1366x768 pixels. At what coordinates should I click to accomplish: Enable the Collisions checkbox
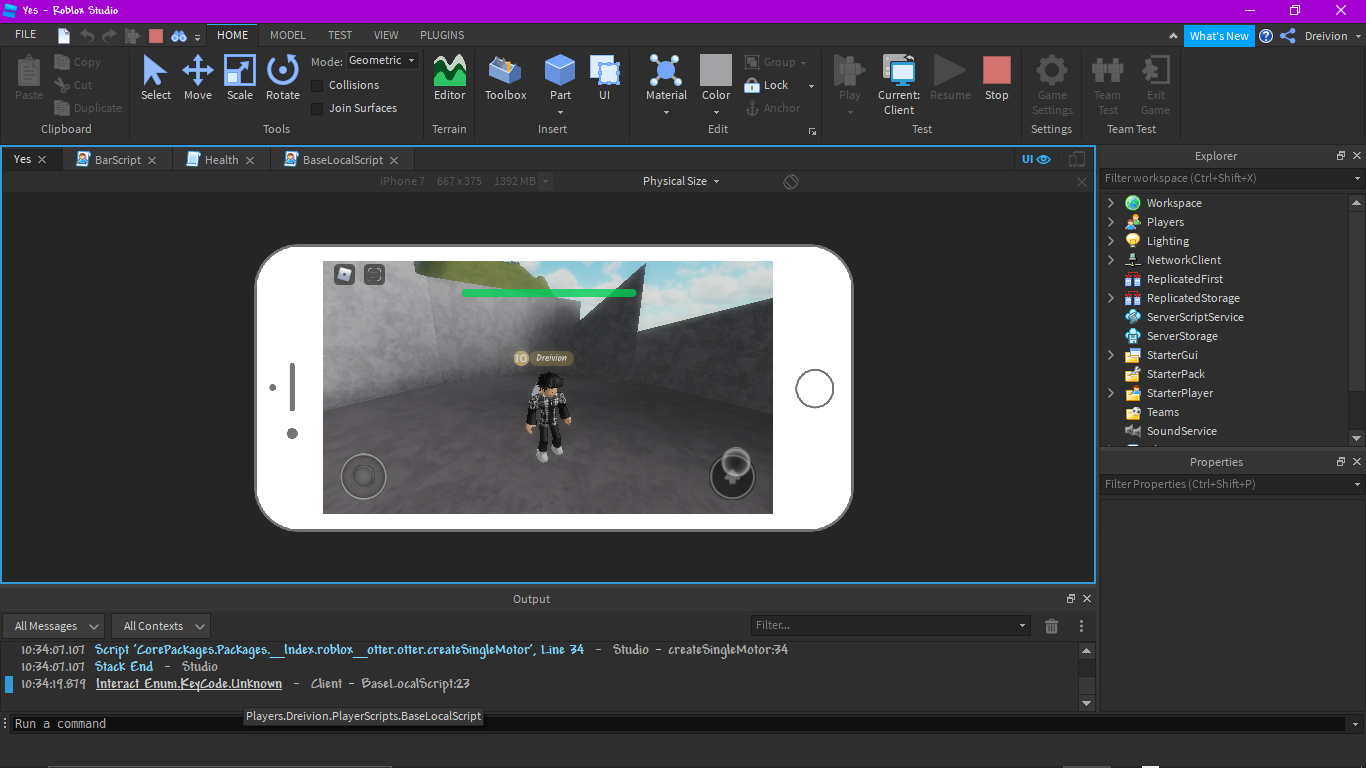[x=318, y=85]
